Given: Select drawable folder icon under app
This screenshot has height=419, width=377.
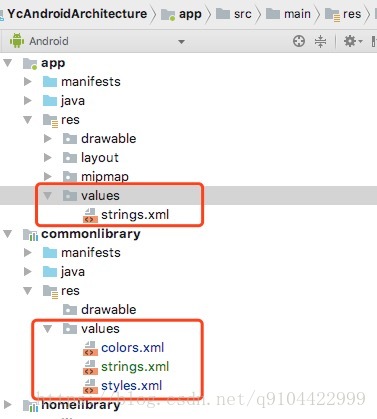Looking at the screenshot, I should [x=70, y=139].
